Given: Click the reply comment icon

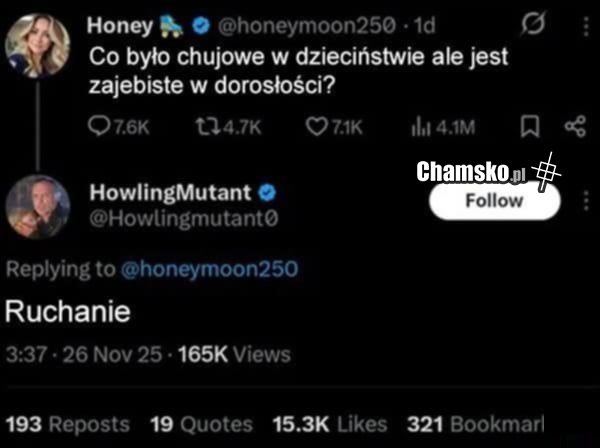Looking at the screenshot, I should coord(100,126).
